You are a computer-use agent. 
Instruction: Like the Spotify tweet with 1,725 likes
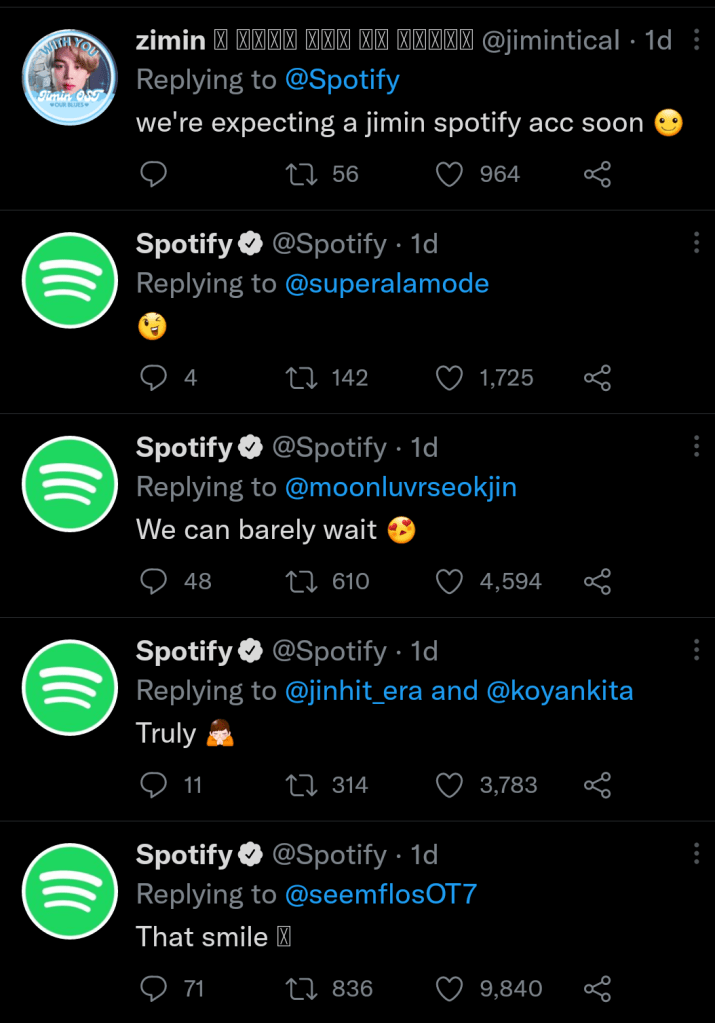pos(451,378)
